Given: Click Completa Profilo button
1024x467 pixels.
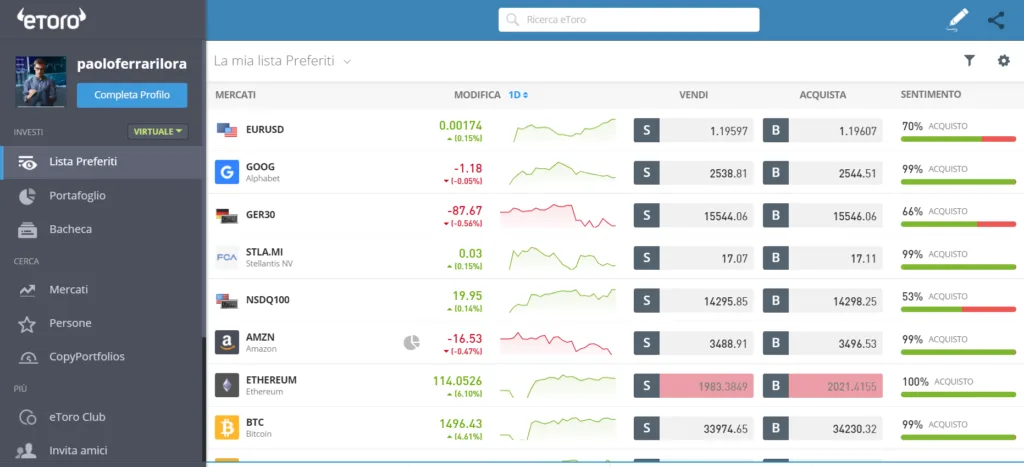Looking at the screenshot, I should [x=132, y=95].
